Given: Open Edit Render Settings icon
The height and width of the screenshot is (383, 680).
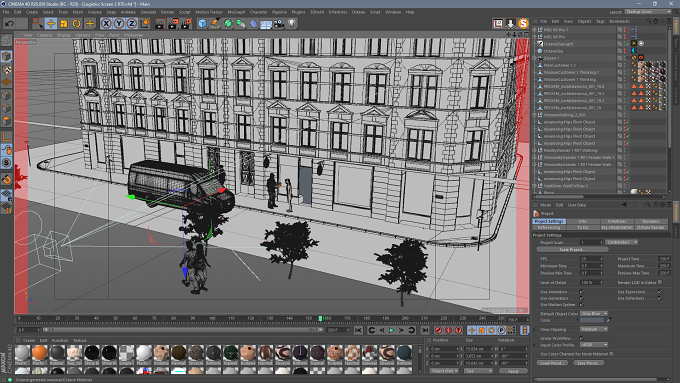Looking at the screenshot, I should (186, 23).
